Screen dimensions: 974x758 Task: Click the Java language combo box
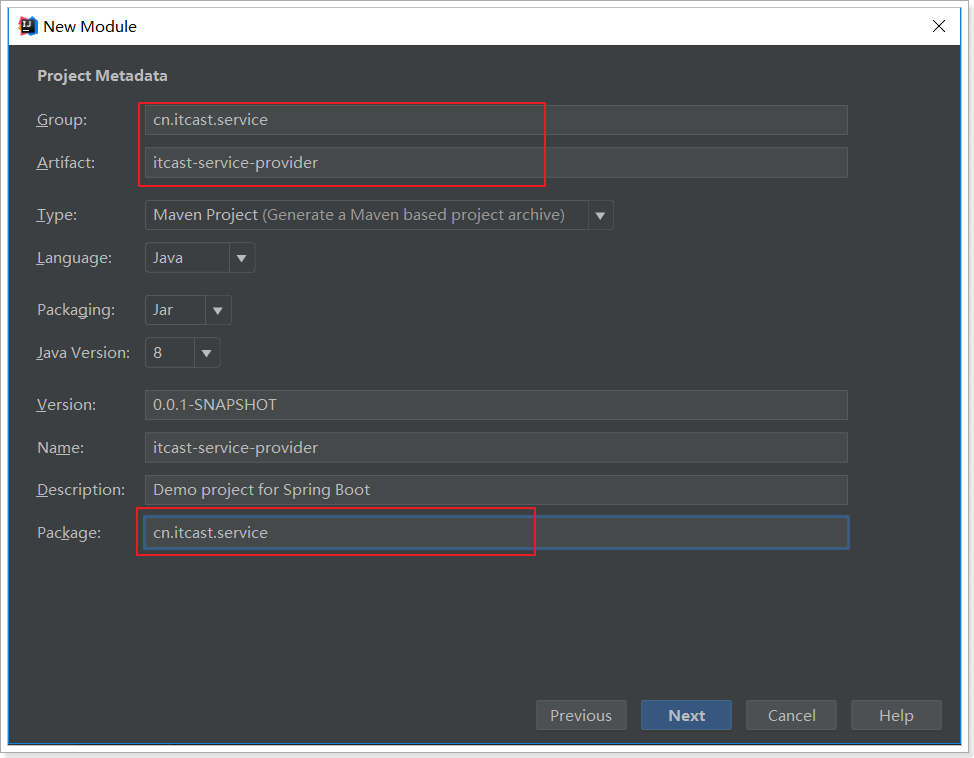click(x=188, y=258)
